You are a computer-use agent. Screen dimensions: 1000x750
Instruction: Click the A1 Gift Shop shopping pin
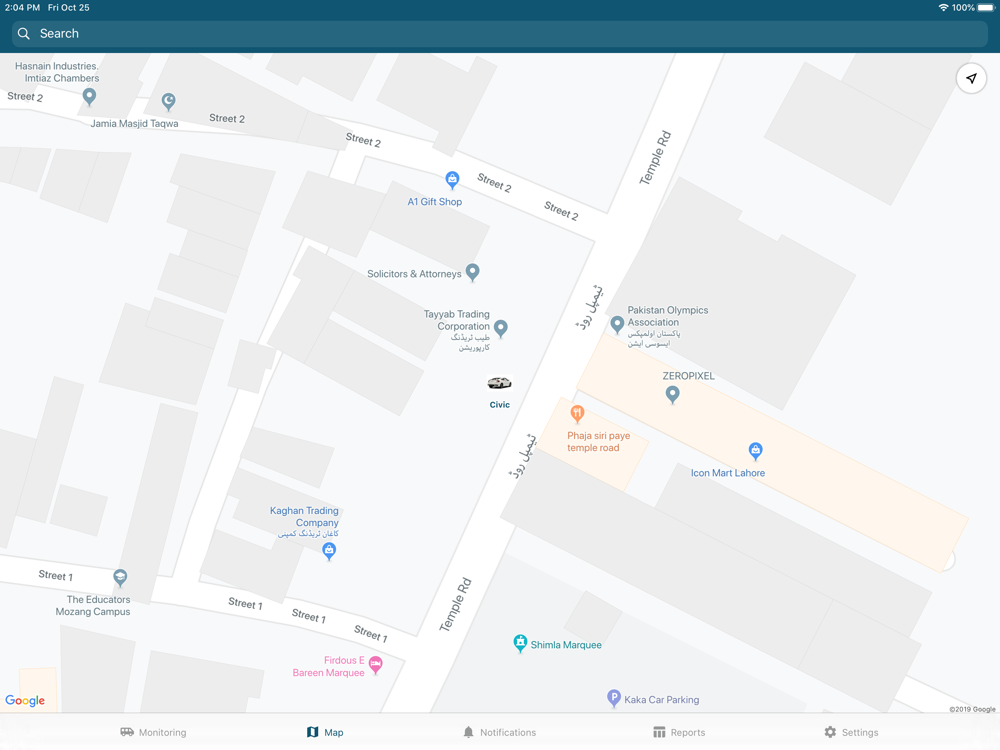coord(452,180)
